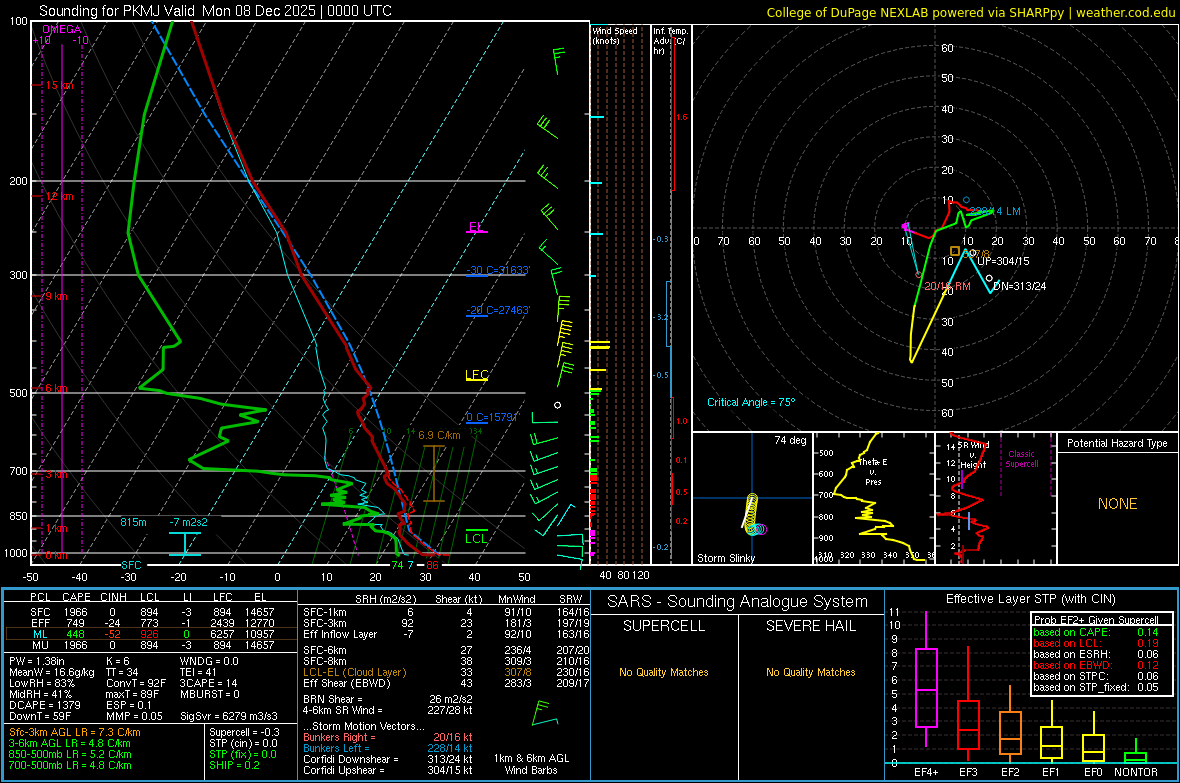The width and height of the screenshot is (1180, 783).
Task: Click the 'Bunkers Right = 20/16 kt' line
Action: pos(387,737)
